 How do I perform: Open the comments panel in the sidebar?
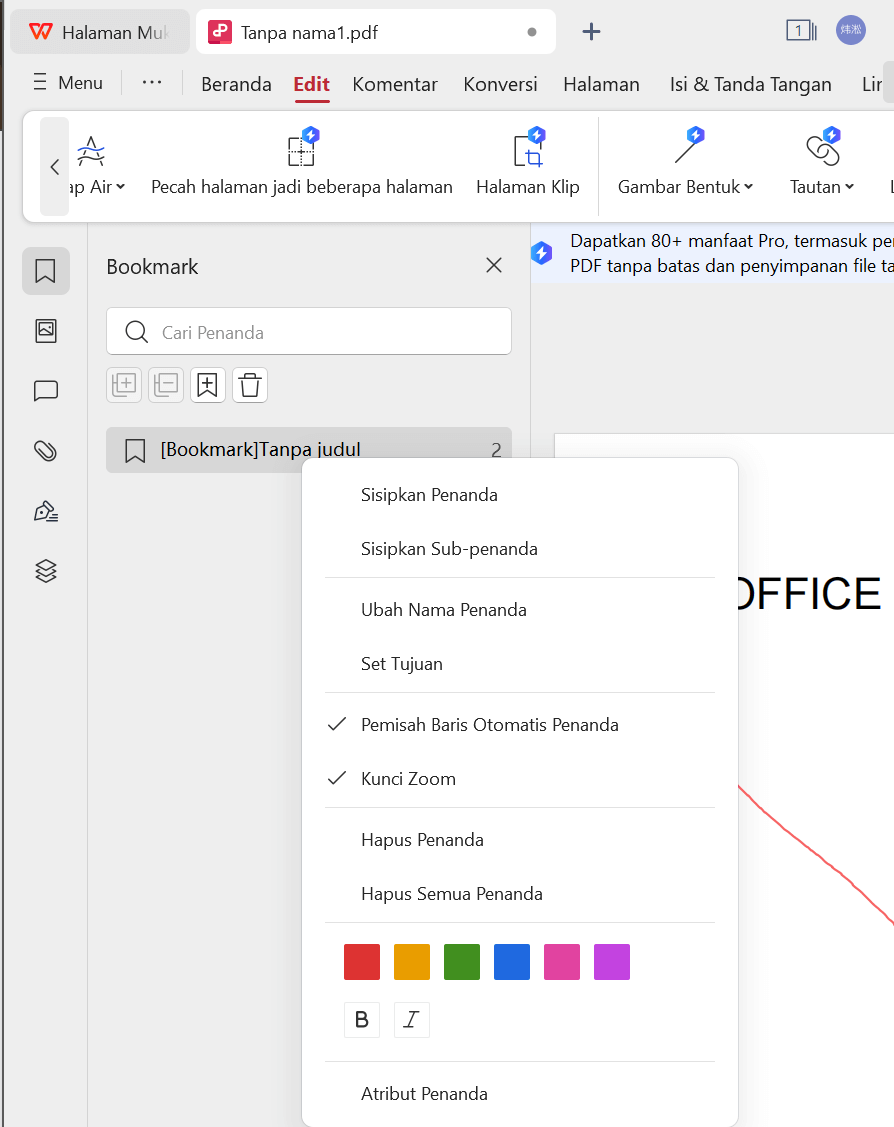point(45,390)
